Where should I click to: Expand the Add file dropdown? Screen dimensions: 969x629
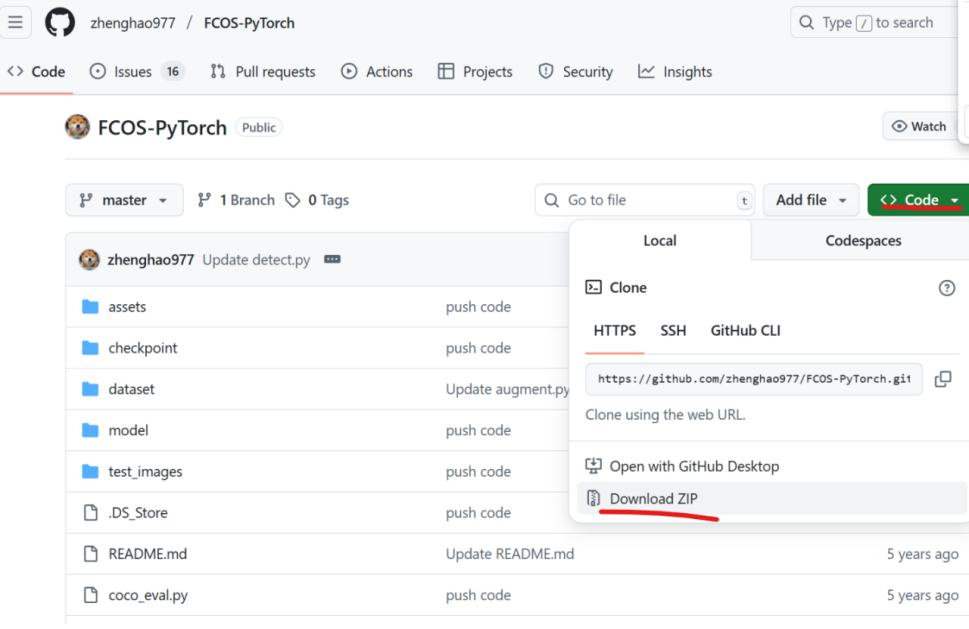click(x=811, y=200)
